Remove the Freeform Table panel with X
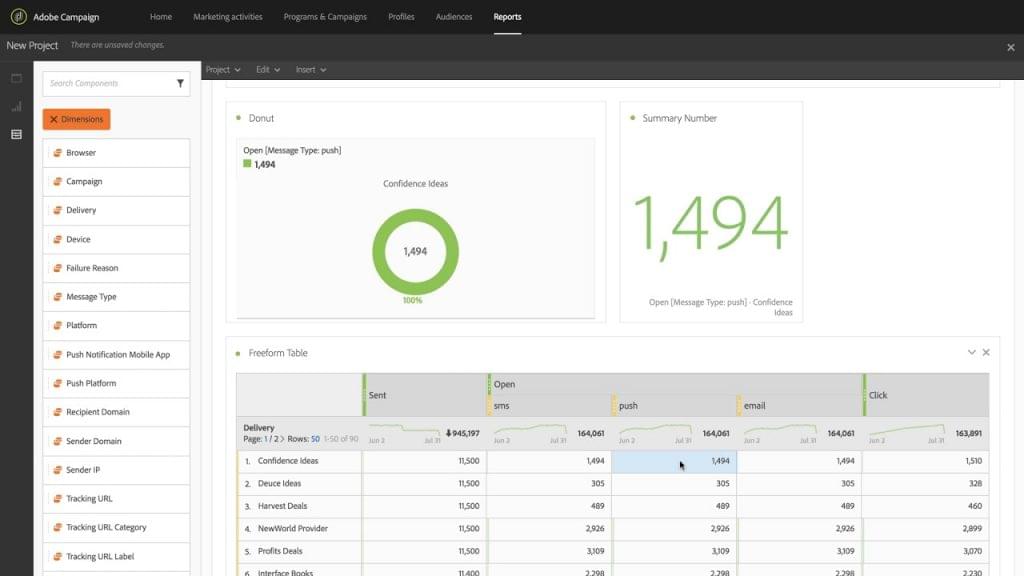The image size is (1024, 576). [x=986, y=353]
